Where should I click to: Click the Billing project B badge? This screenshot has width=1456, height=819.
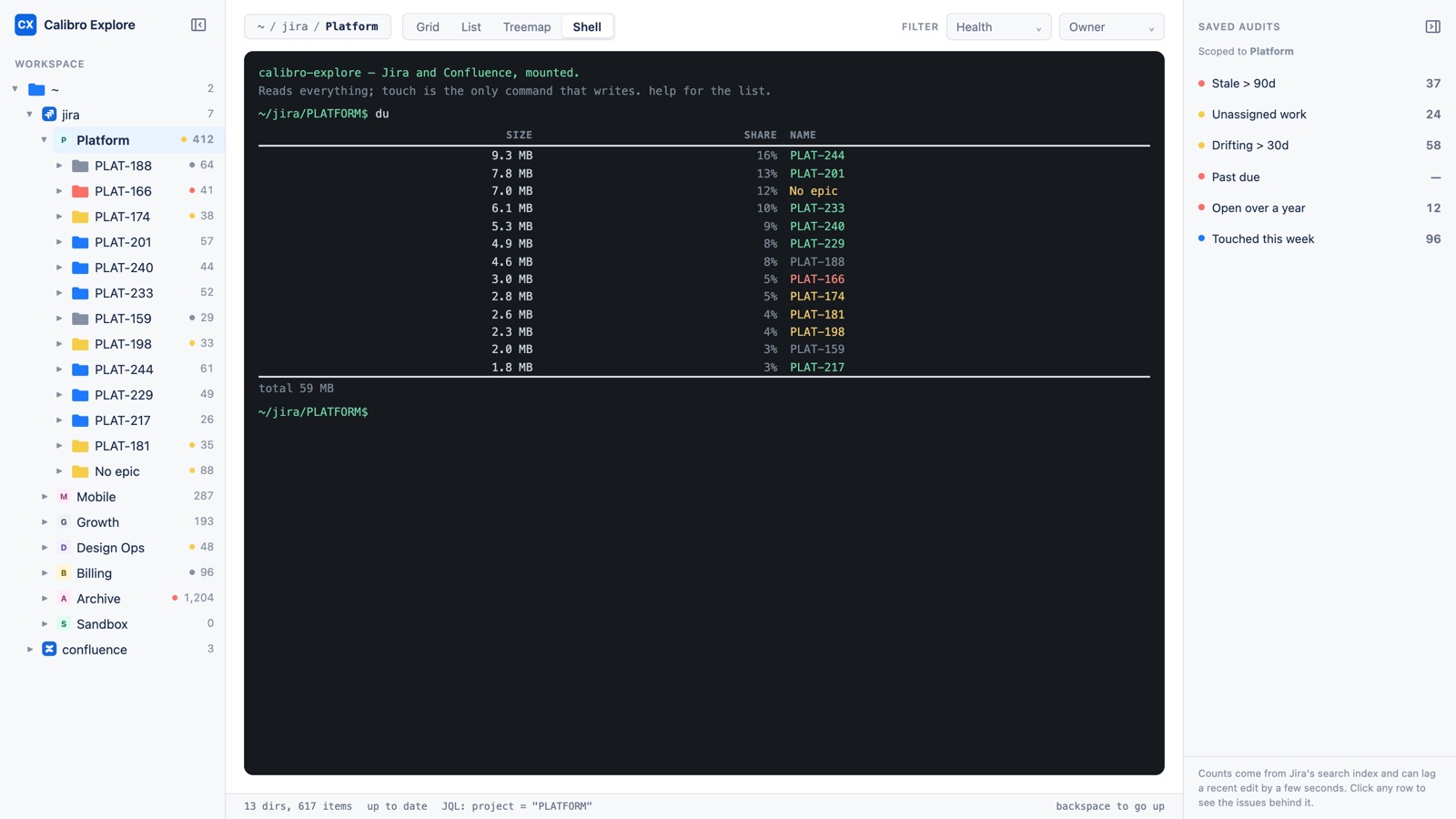click(64, 573)
